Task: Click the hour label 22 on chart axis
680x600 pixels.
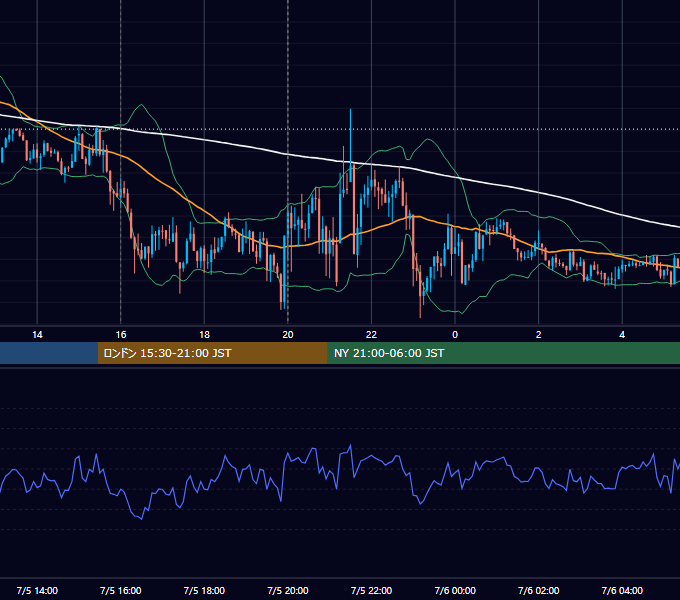Action: (x=371, y=334)
